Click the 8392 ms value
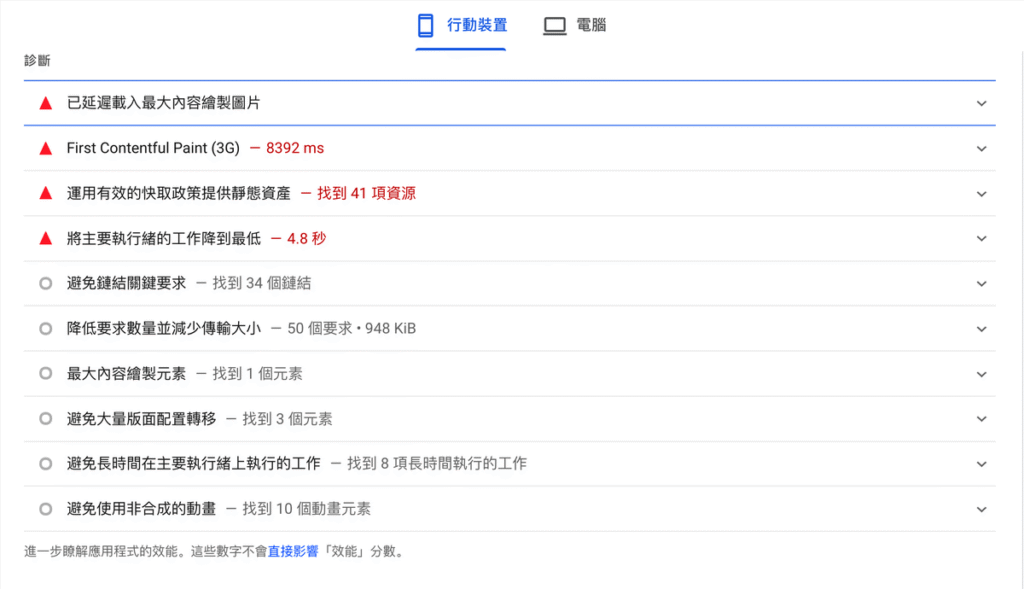This screenshot has width=1024, height=589. click(x=295, y=148)
